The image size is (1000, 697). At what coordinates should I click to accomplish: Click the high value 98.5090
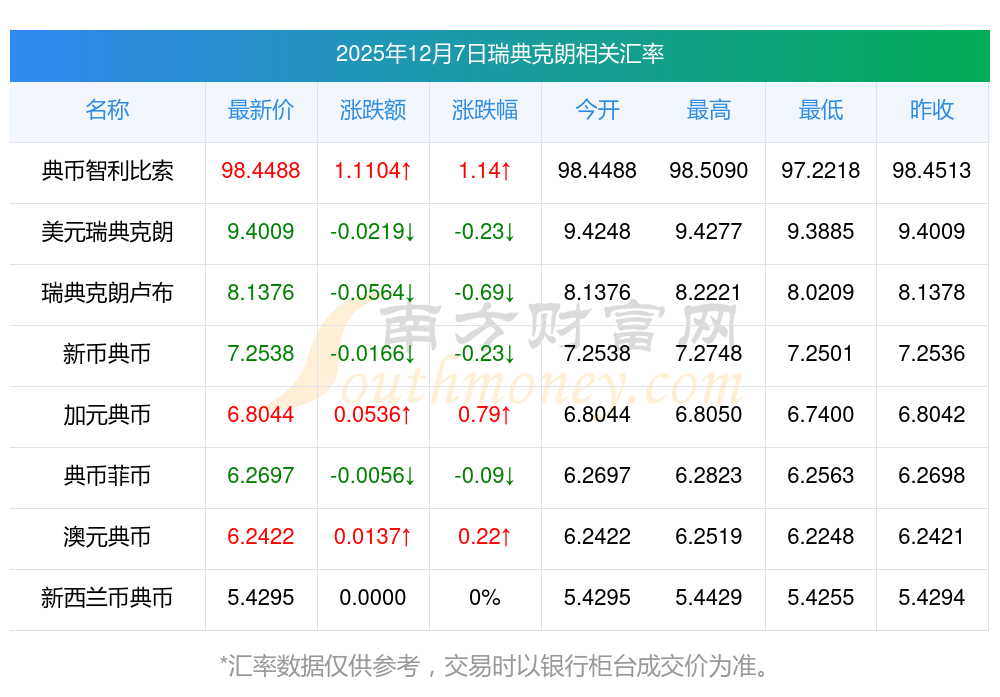[x=709, y=171]
